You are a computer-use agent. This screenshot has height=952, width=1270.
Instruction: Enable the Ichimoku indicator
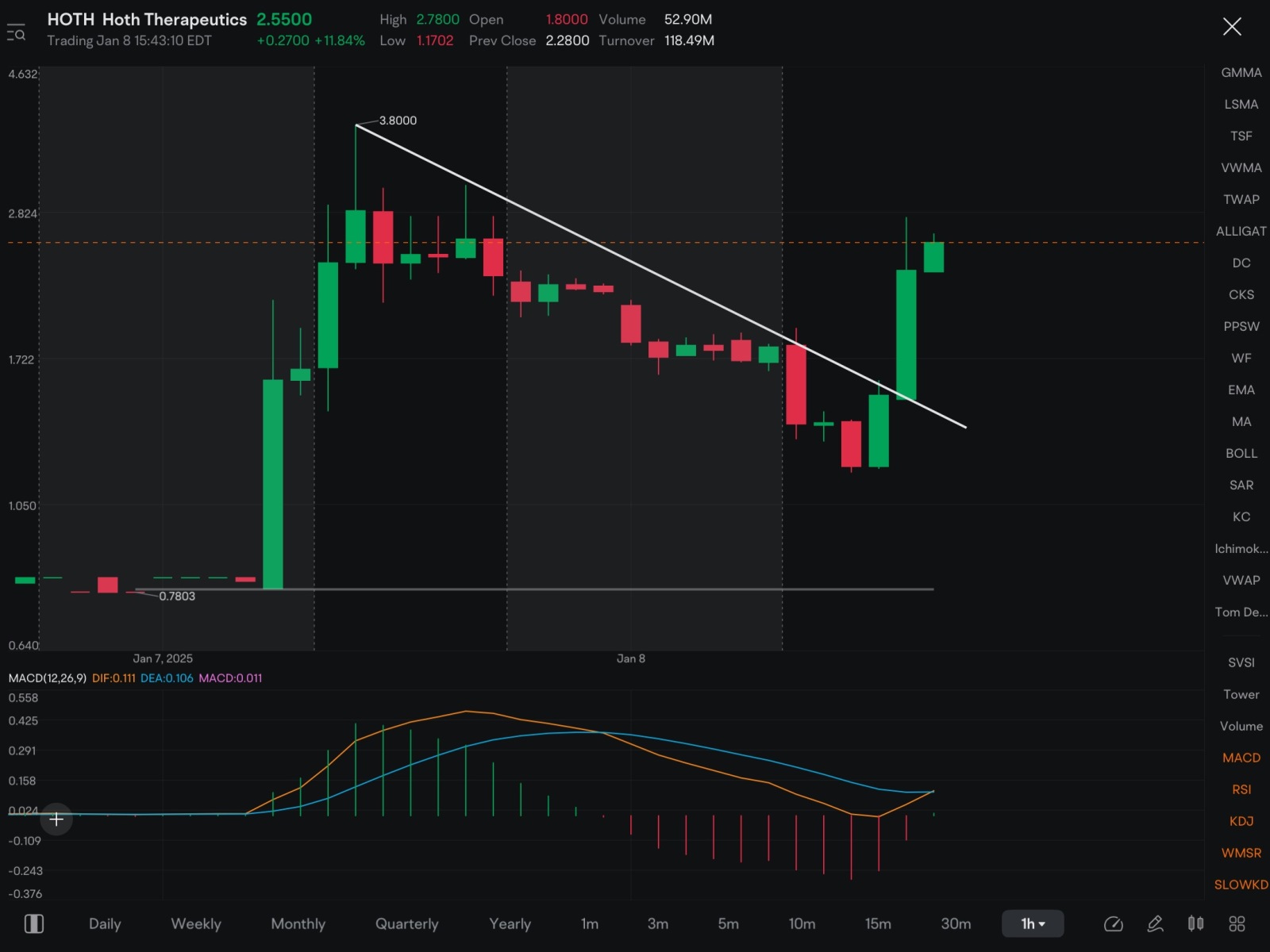(1241, 548)
